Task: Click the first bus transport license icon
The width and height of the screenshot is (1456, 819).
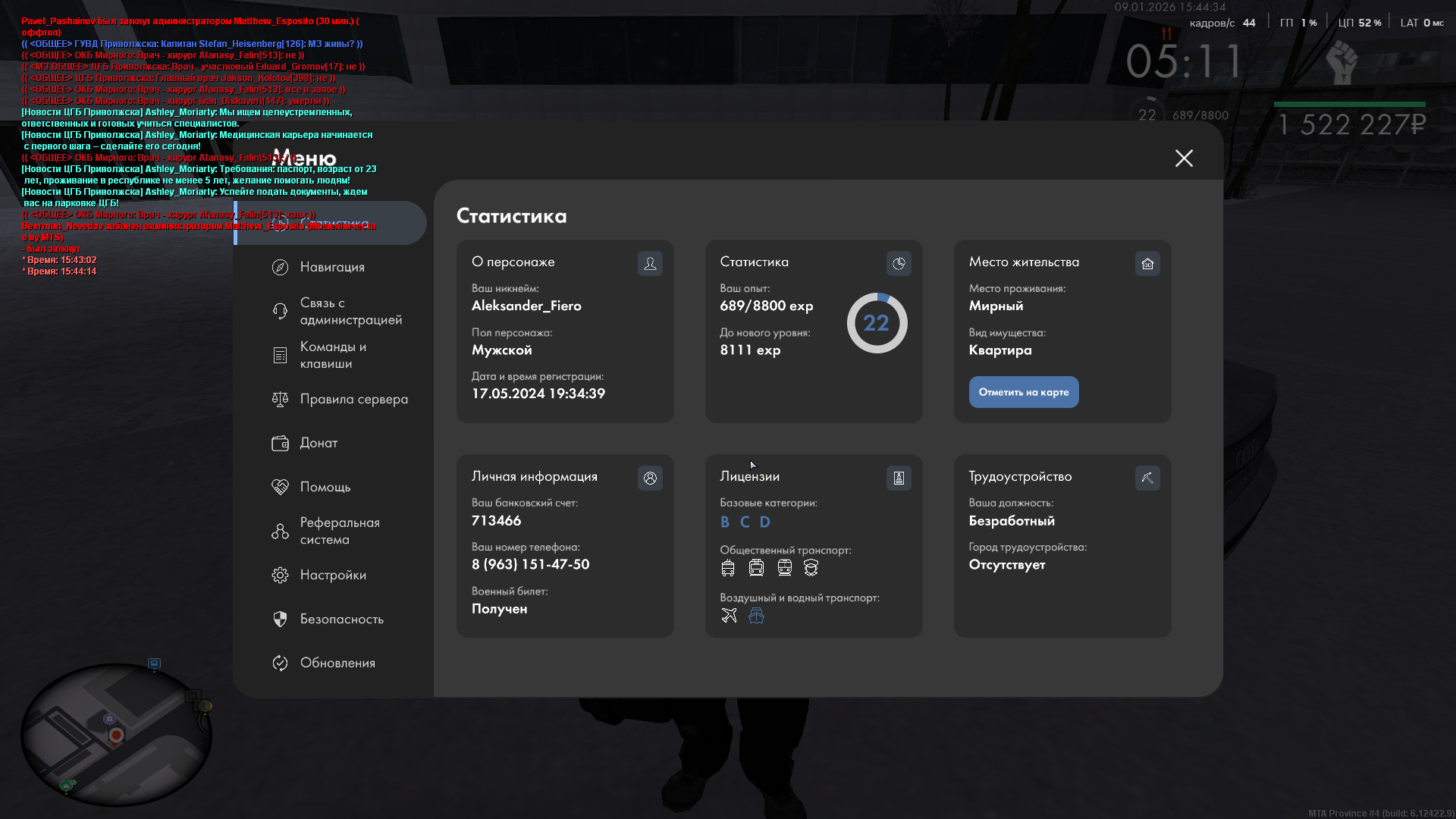Action: tap(728, 568)
